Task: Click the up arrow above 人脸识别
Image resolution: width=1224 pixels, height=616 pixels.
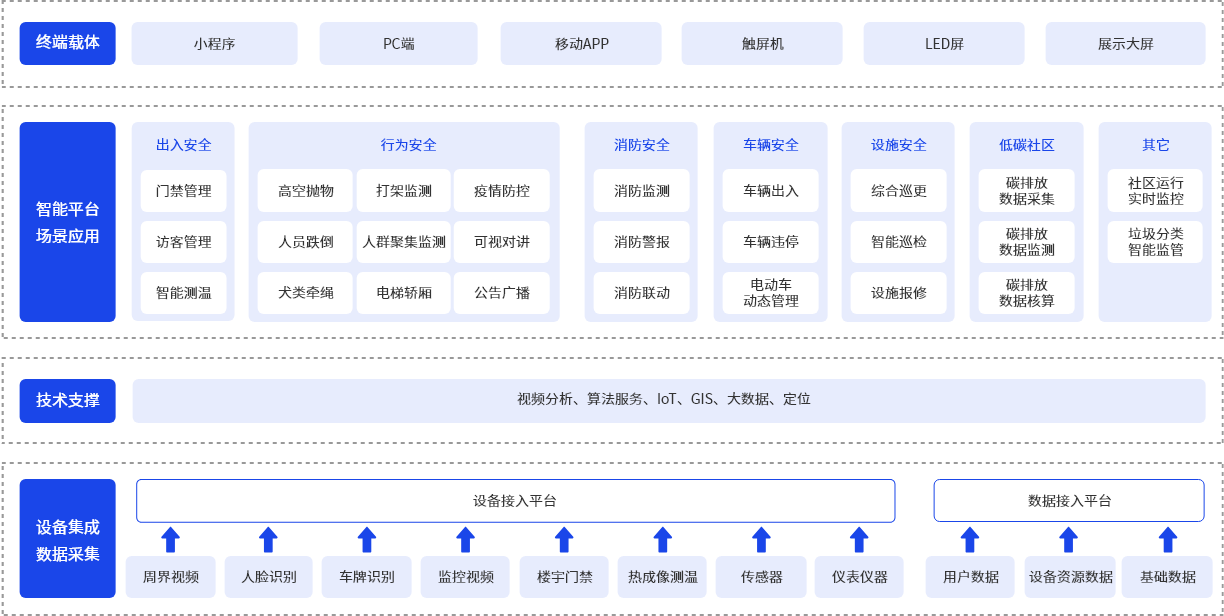Action: (x=268, y=540)
